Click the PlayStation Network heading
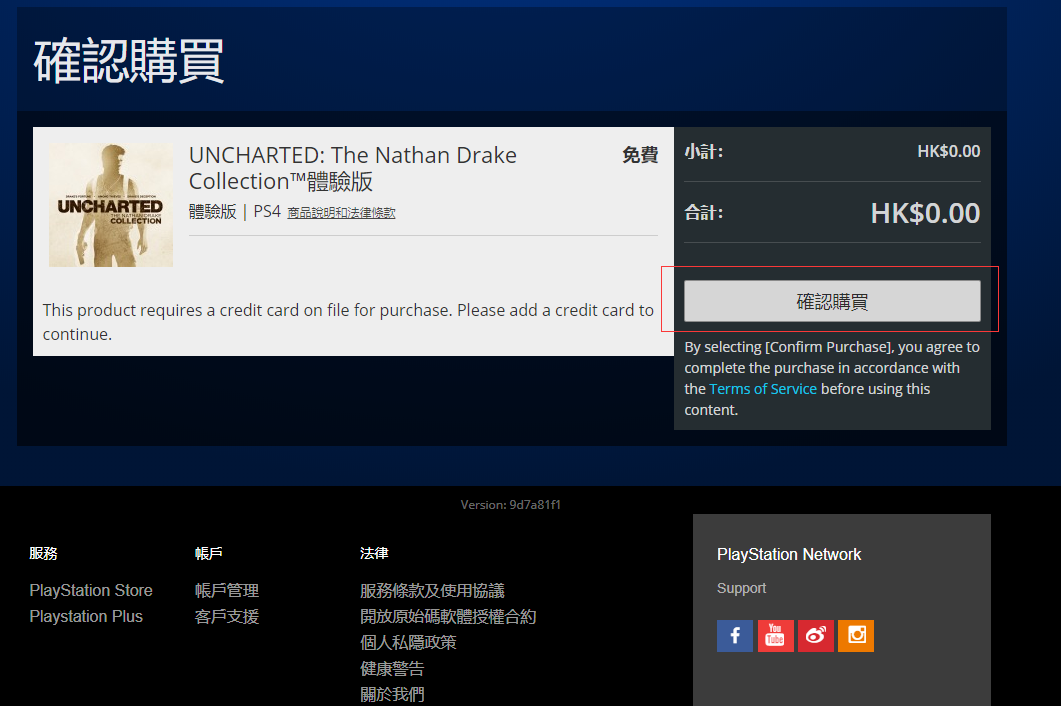The width and height of the screenshot is (1061, 706). pos(789,554)
